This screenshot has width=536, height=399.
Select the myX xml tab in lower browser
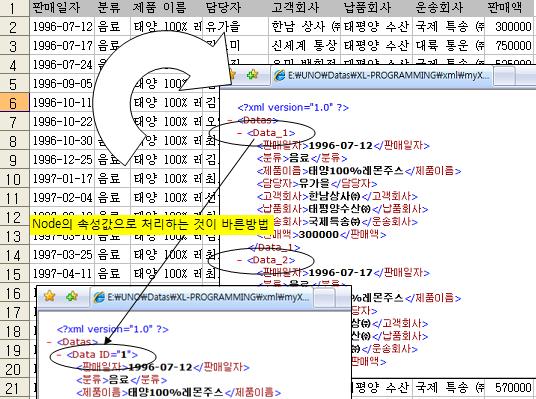click(x=201, y=297)
